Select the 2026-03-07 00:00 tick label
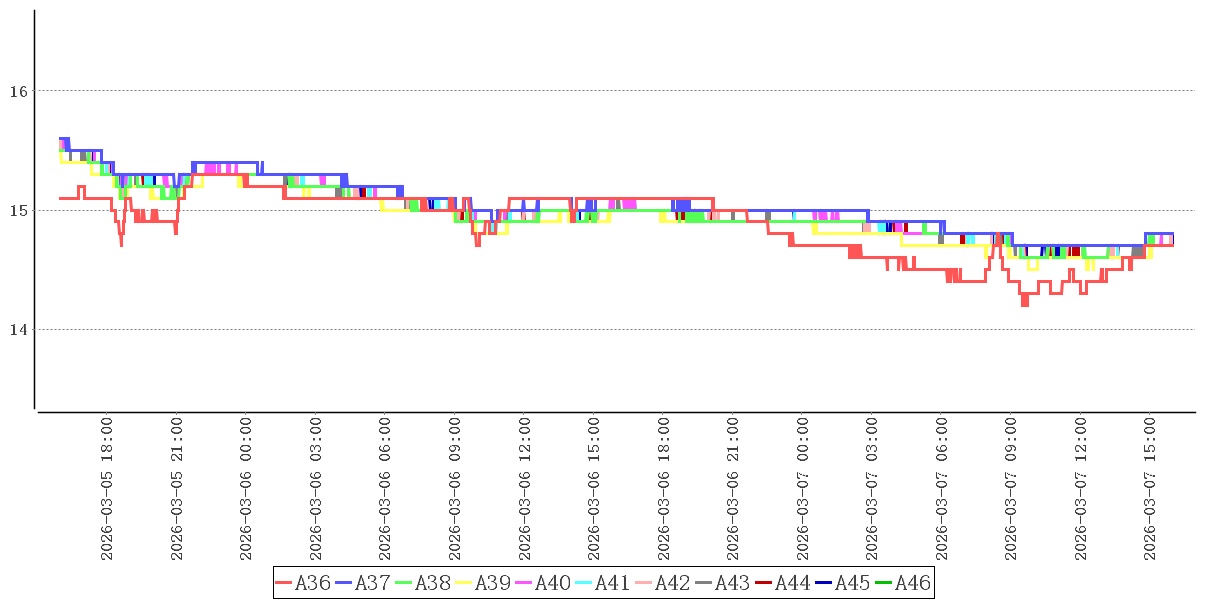 802,489
